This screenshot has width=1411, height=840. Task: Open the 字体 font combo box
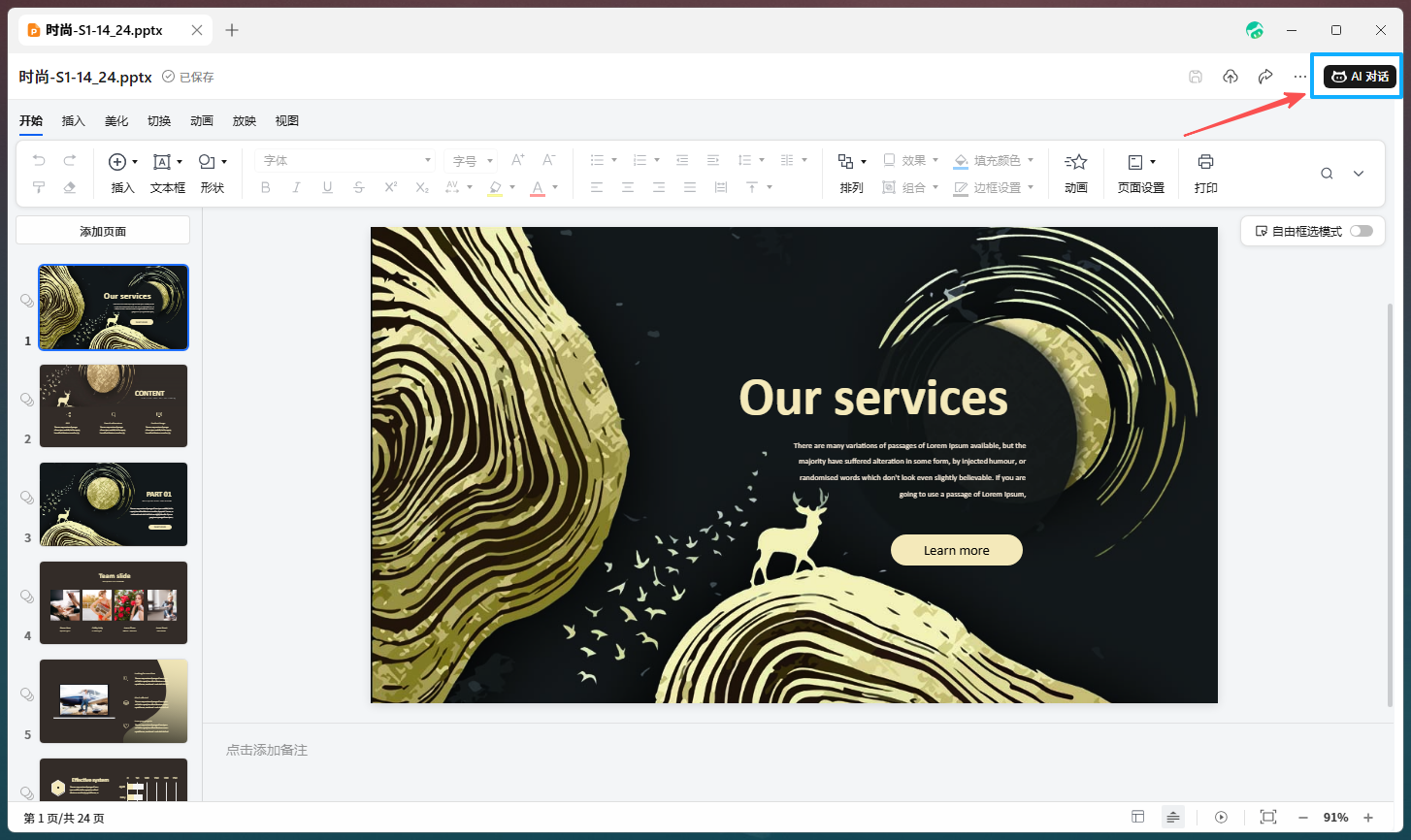tap(345, 160)
